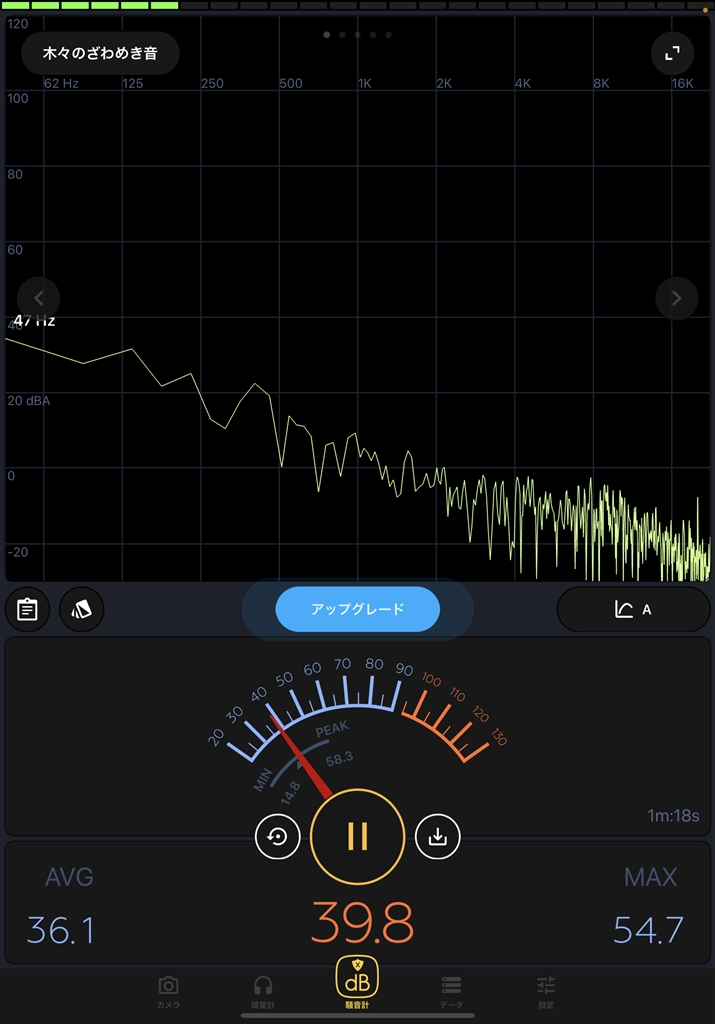Tap the MAX value 54.7
This screenshot has width=715, height=1024.
point(649,930)
